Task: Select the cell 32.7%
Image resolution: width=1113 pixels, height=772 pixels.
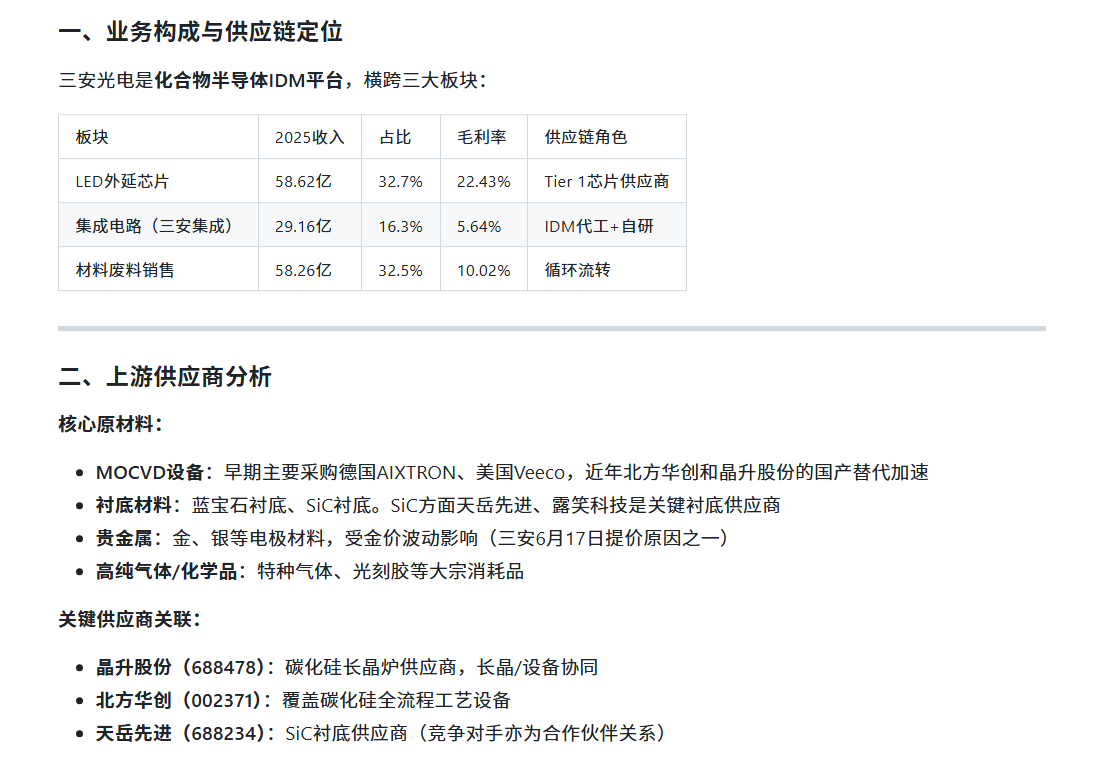Action: [x=400, y=181]
